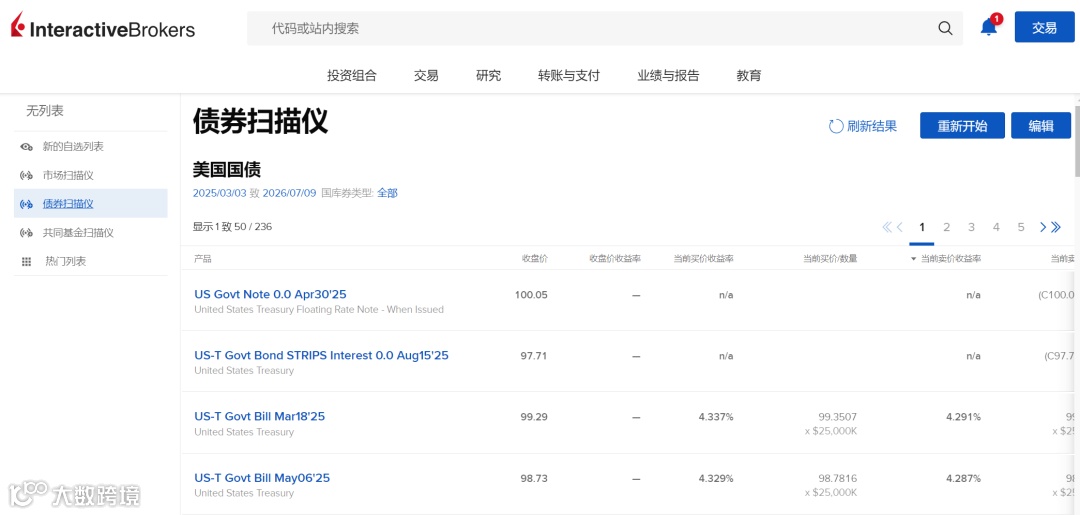The width and height of the screenshot is (1080, 515).
Task: Click the 显示 1 致 50 / 236 text
Action: [233, 227]
